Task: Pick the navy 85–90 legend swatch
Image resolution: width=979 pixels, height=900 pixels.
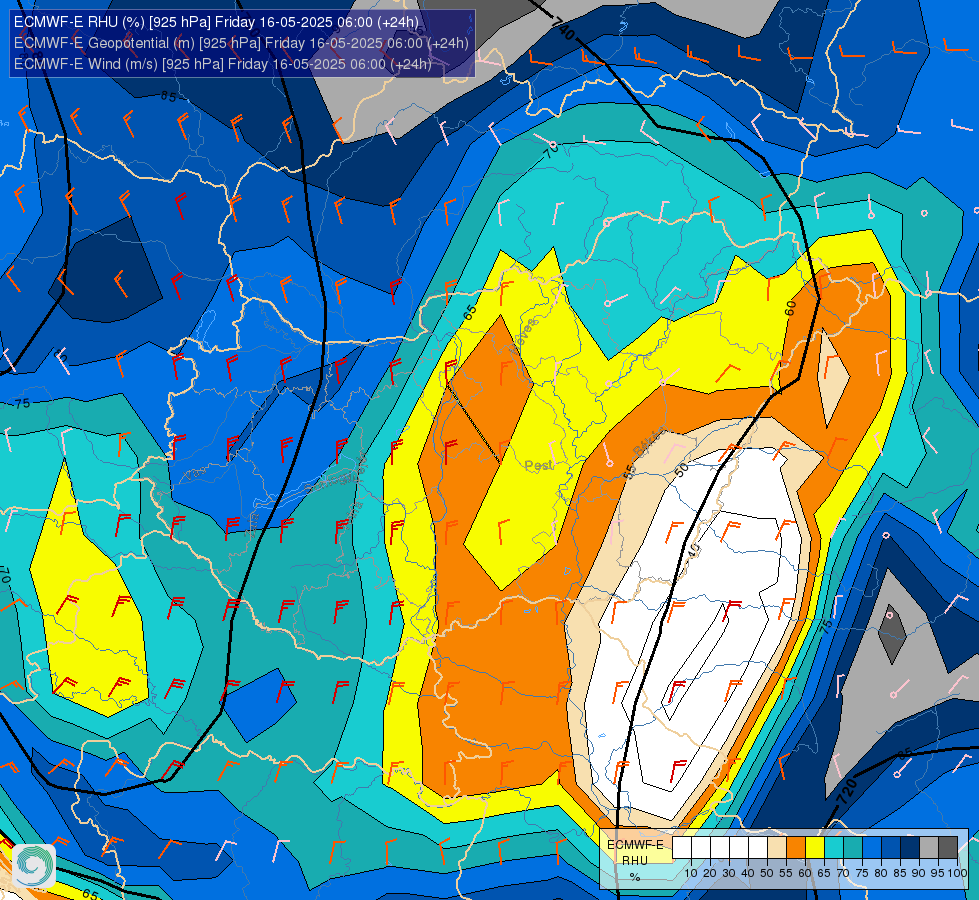Action: pyautogui.click(x=910, y=847)
